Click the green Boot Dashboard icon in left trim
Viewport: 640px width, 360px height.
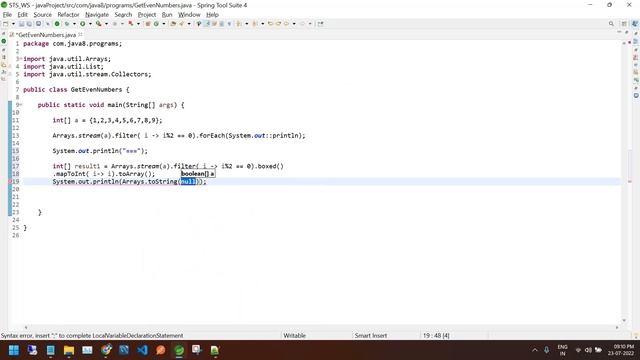pyautogui.click(x=4, y=41)
